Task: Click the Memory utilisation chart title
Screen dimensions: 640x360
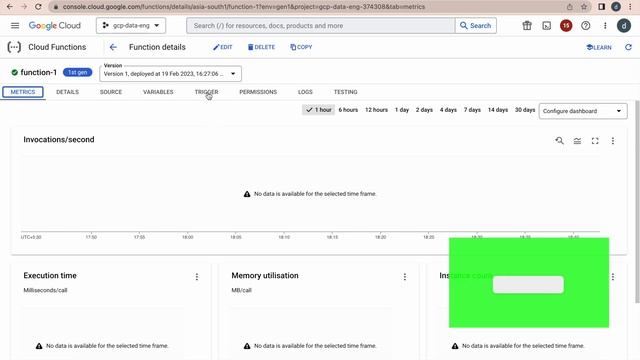Action: point(265,276)
